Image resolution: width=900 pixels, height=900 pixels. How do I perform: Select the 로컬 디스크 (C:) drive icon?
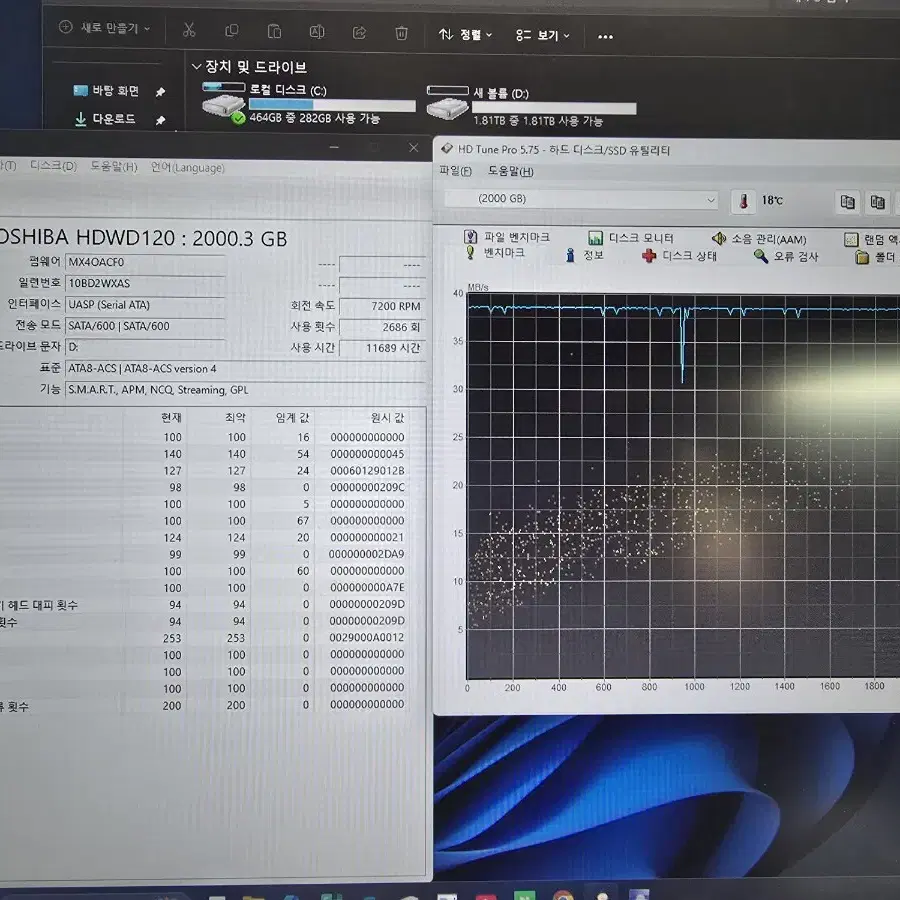[224, 104]
